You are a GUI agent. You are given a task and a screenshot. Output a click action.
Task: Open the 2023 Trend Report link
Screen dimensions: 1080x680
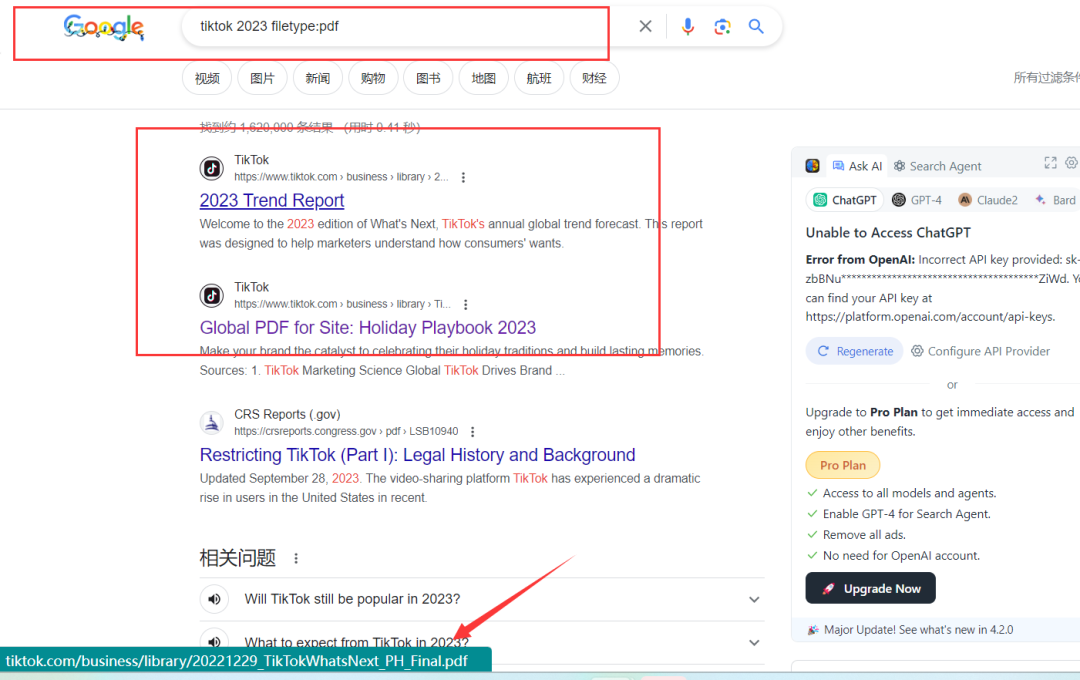click(x=271, y=200)
